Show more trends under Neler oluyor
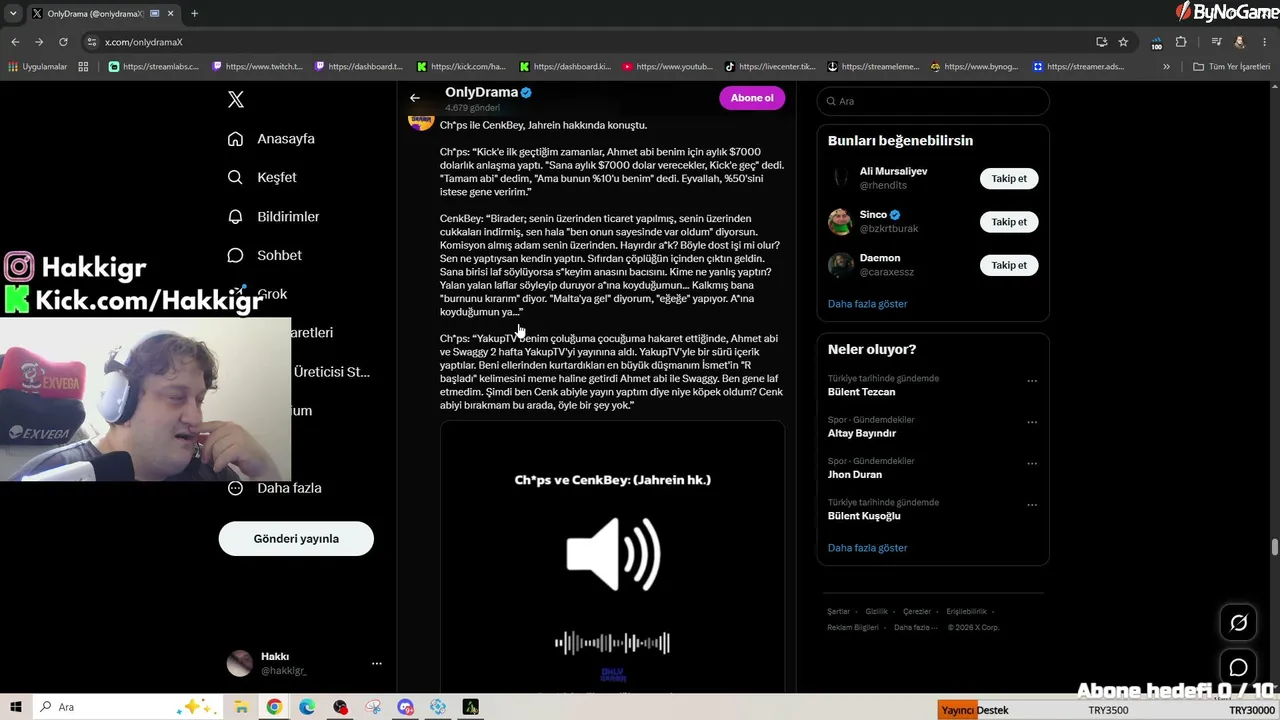 tap(867, 548)
